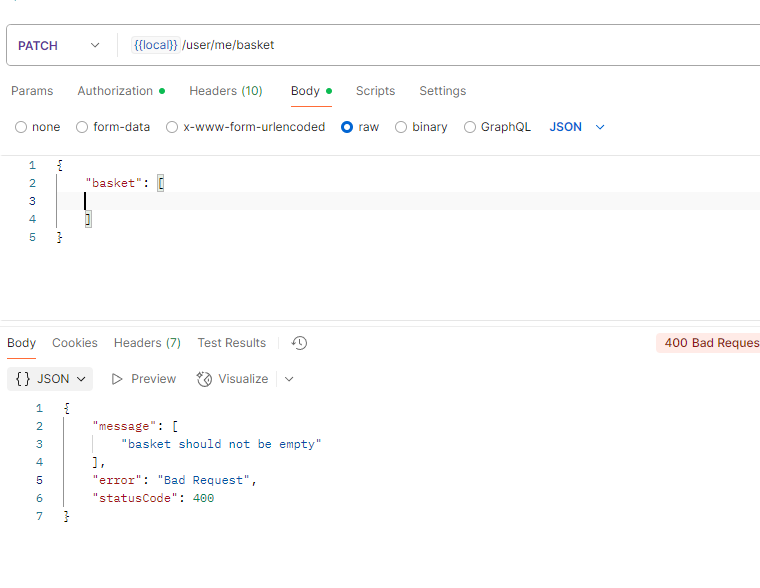Click the /user/me/basket URL path
Screen dimensions: 760x588
click(228, 45)
